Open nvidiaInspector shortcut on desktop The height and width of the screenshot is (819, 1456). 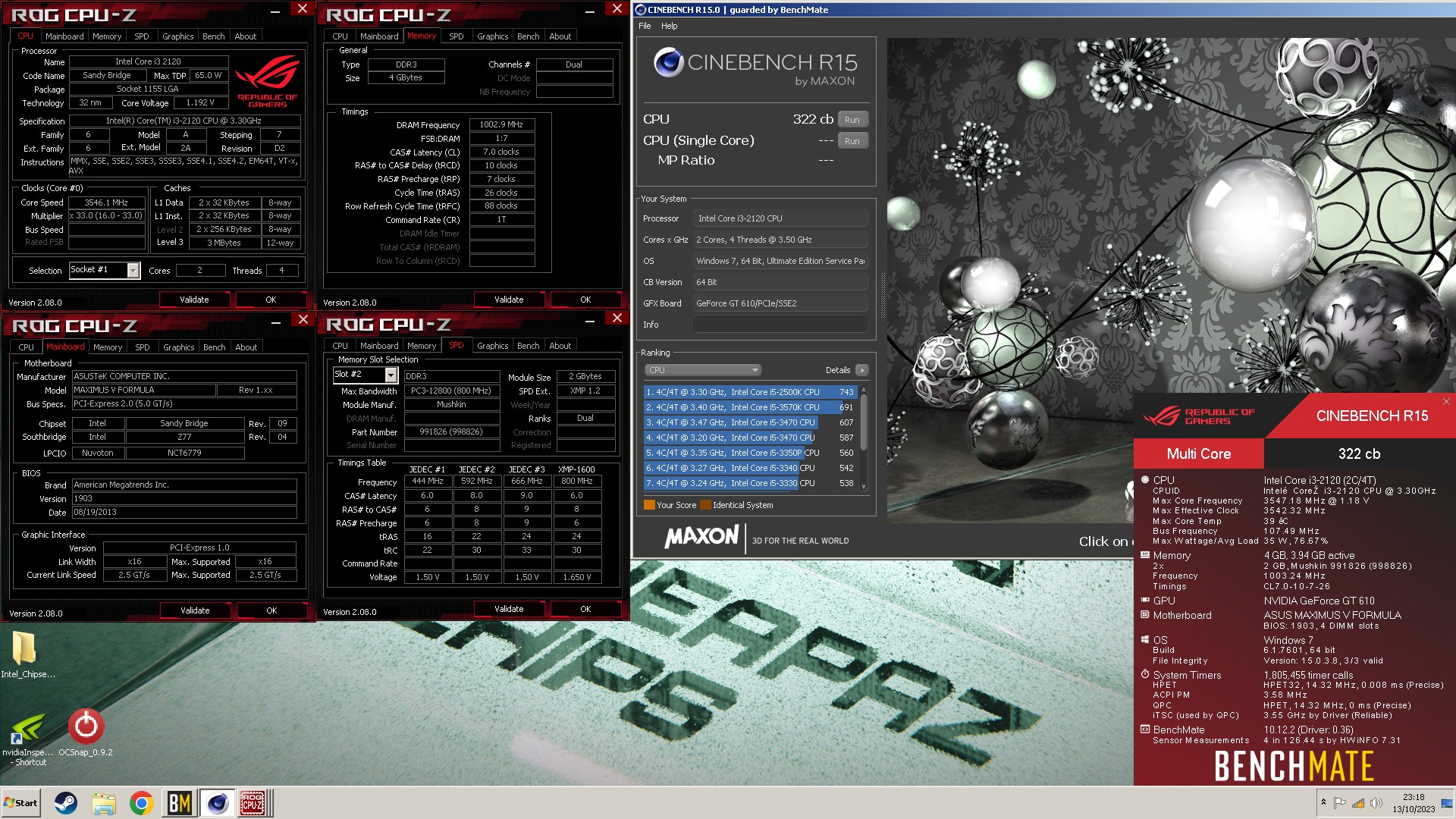click(x=28, y=739)
